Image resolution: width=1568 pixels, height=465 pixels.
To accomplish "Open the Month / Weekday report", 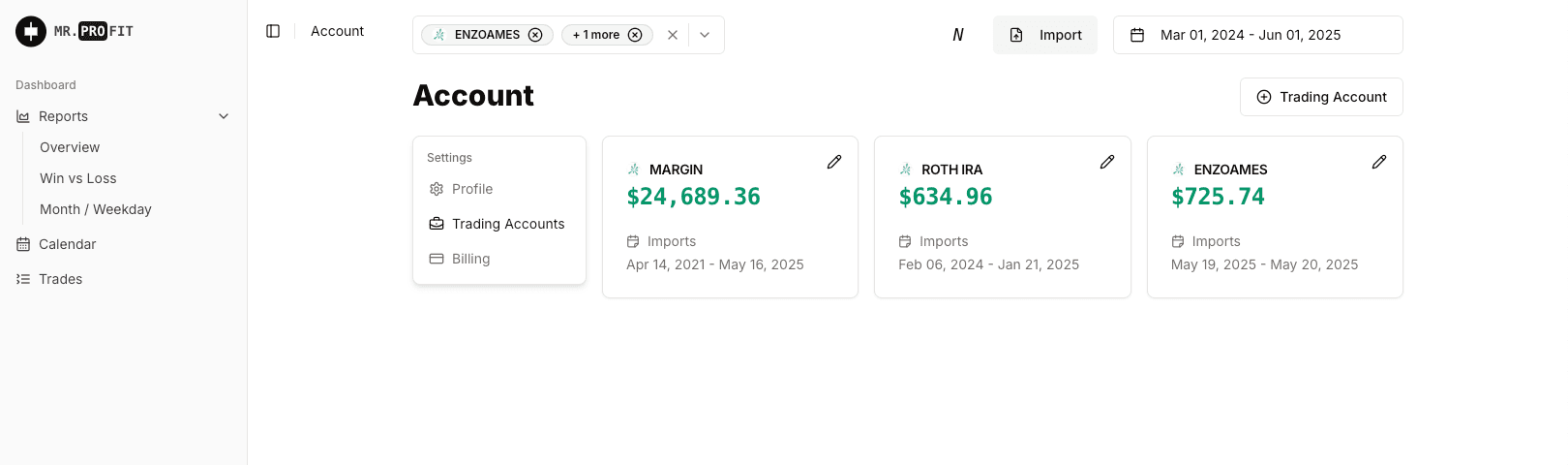I will (96, 209).
